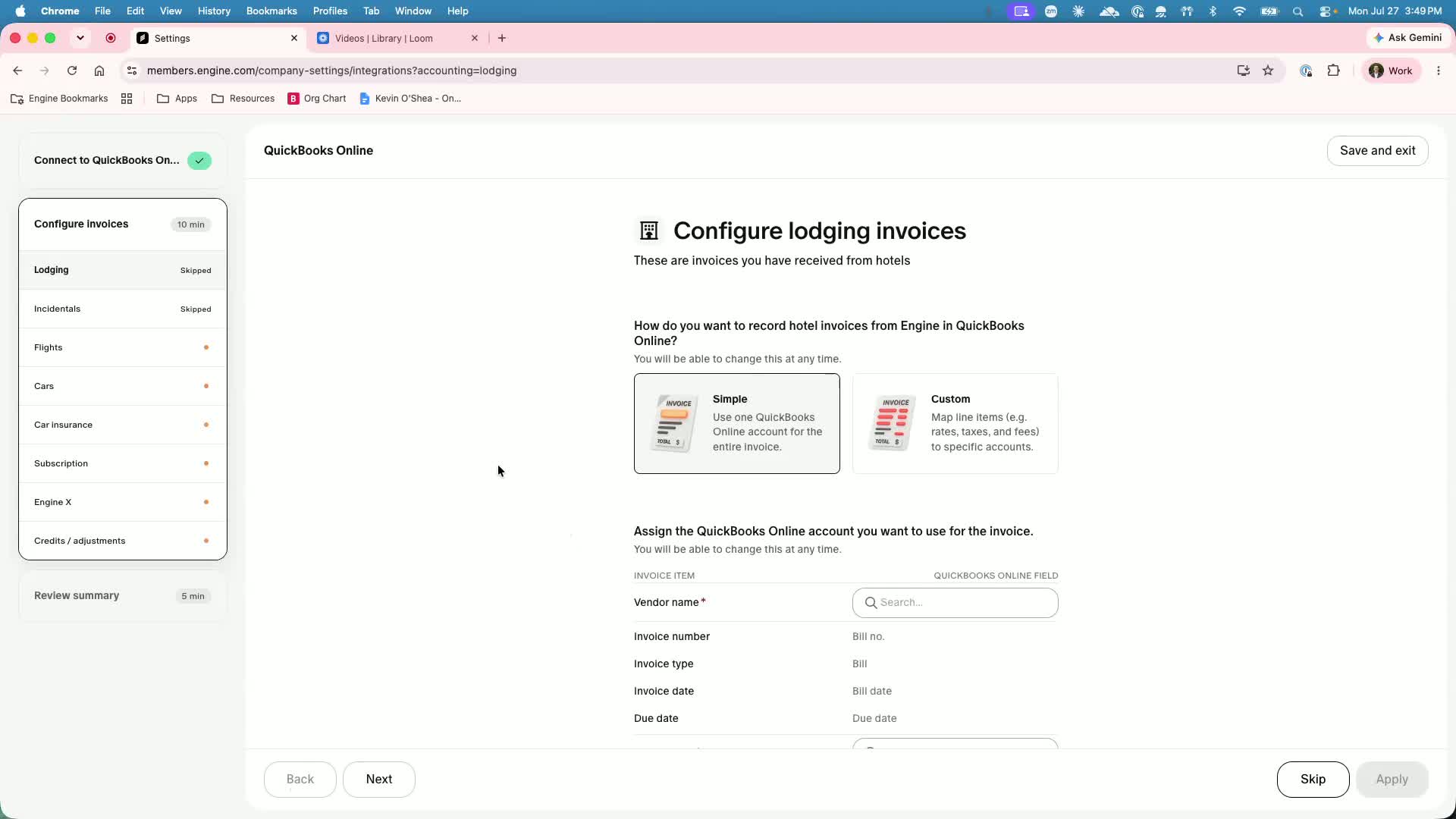
Task: Select the Simple invoice option
Action: tap(736, 423)
